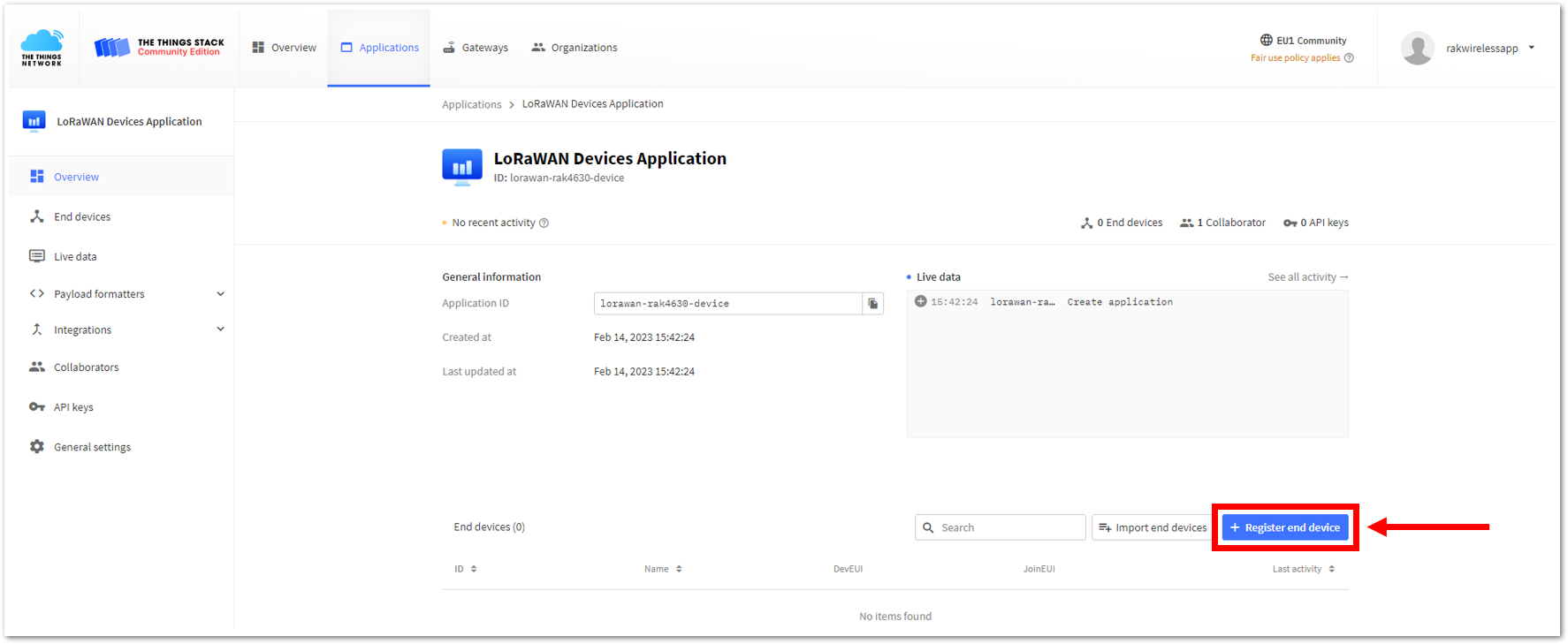This screenshot has height=644, width=1568.
Task: Expand the rakwirelessapp account dropdown arrow
Action: 1531,48
